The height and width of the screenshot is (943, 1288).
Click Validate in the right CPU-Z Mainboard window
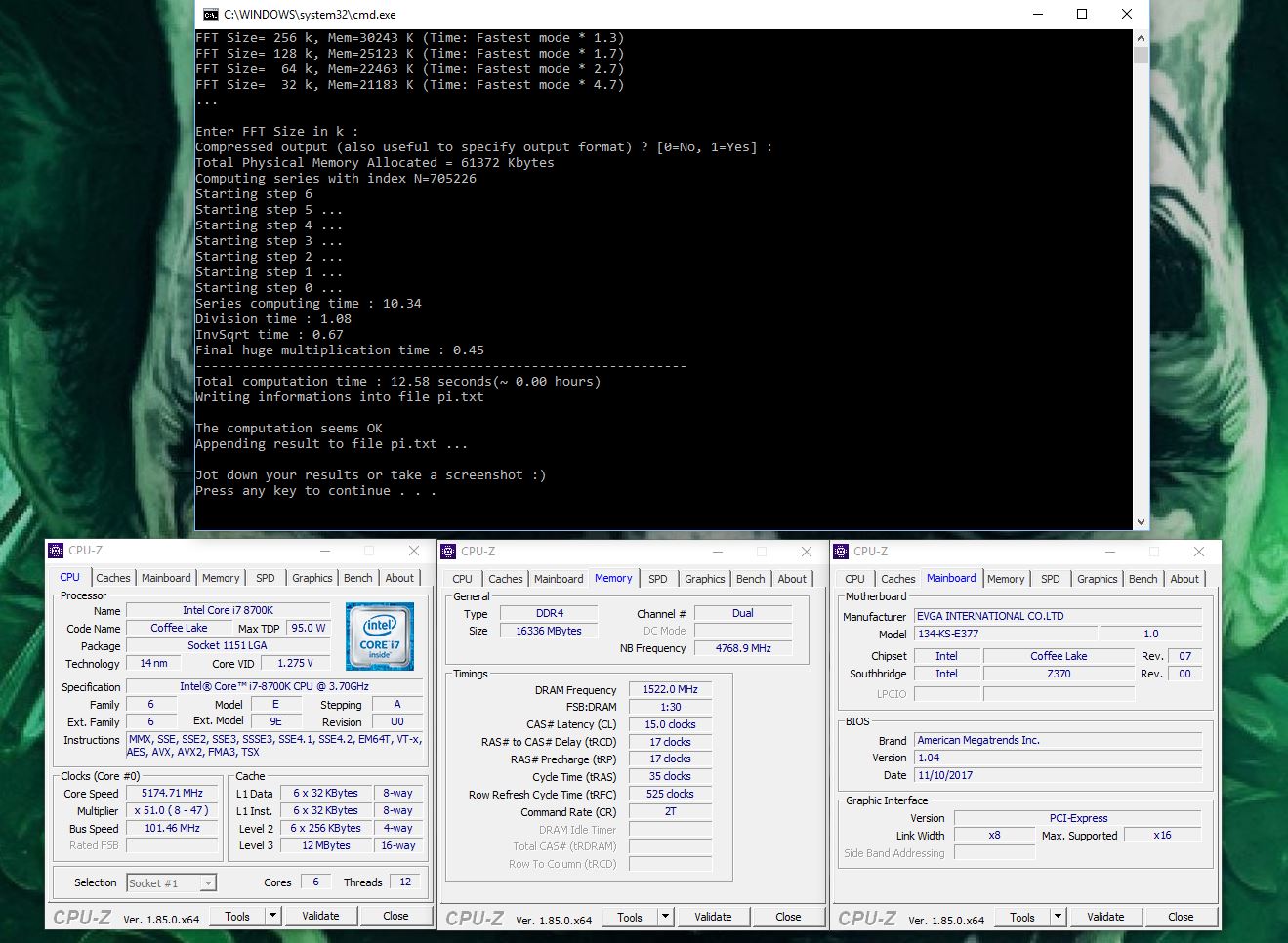(1105, 917)
